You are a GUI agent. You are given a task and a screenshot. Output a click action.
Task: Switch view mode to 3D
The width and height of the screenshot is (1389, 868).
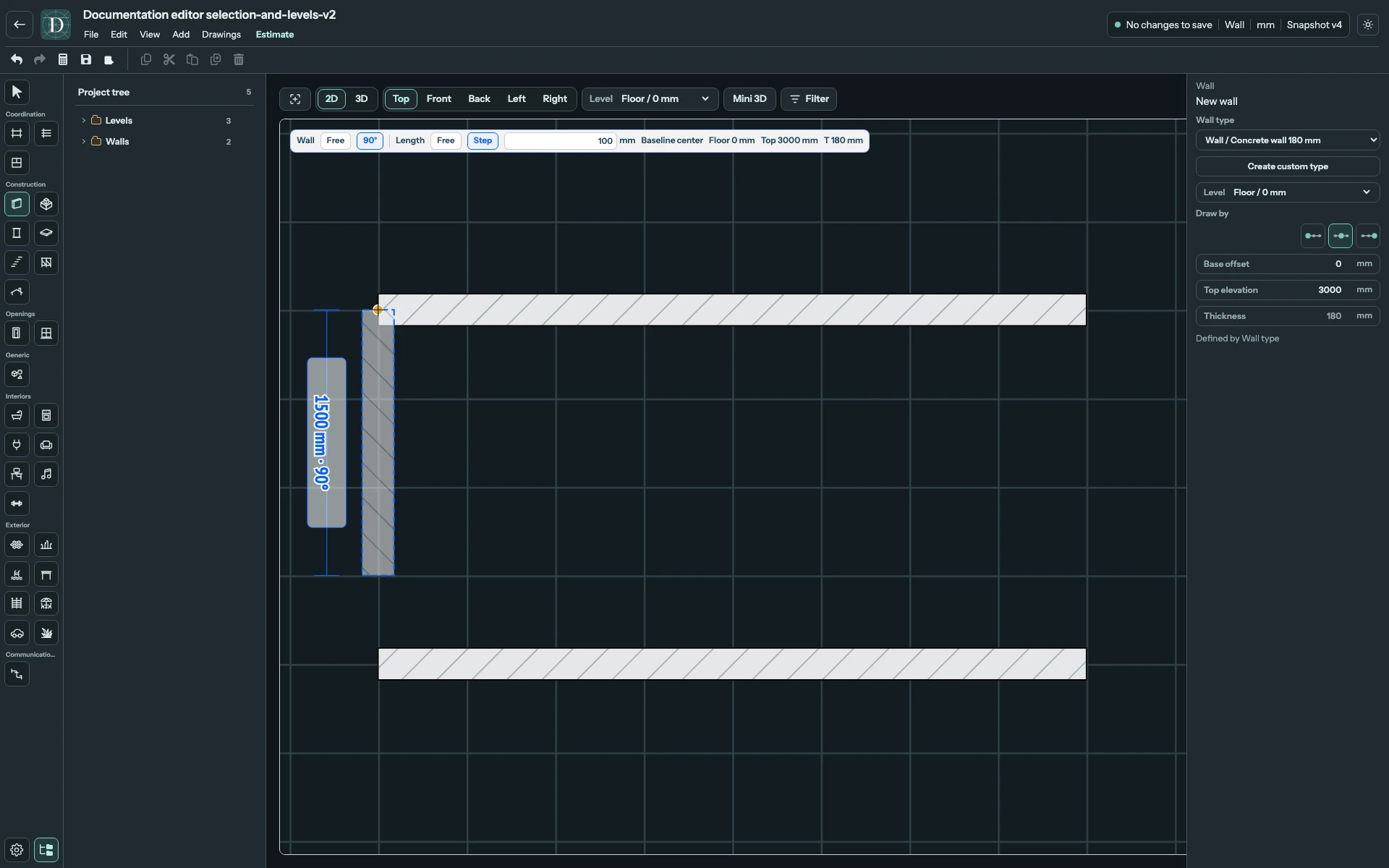[x=361, y=99]
